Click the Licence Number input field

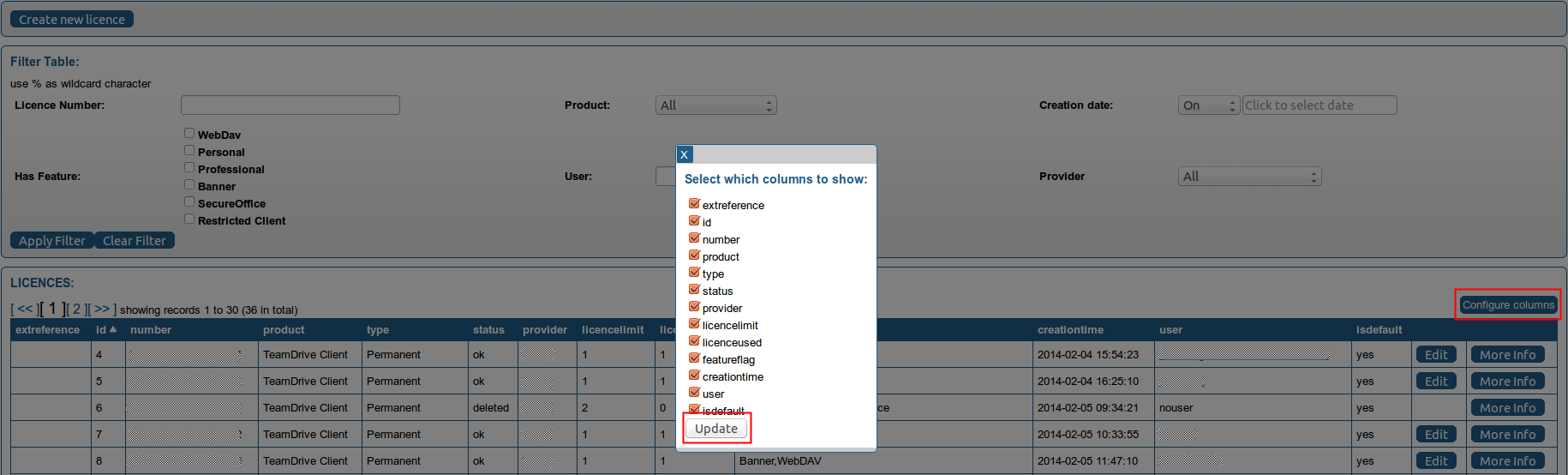290,105
